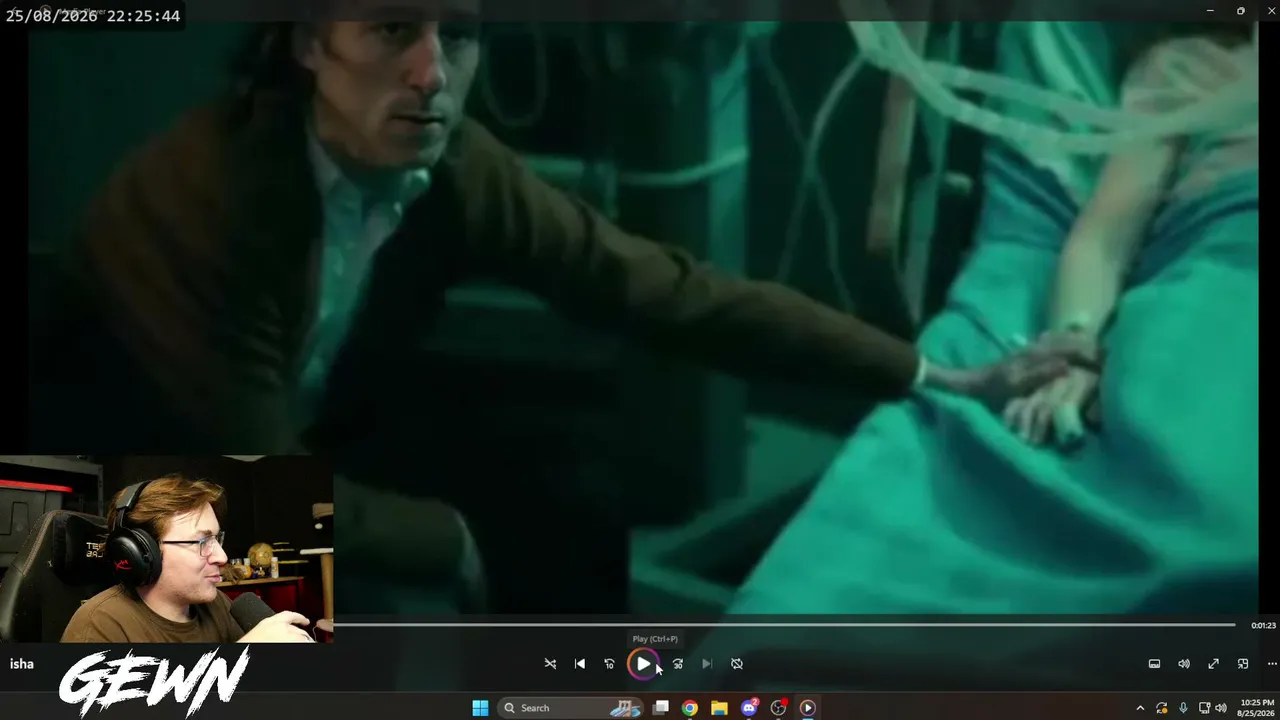Click the sync status tray icon
The width and height of the screenshot is (1280, 720).
tap(1162, 708)
